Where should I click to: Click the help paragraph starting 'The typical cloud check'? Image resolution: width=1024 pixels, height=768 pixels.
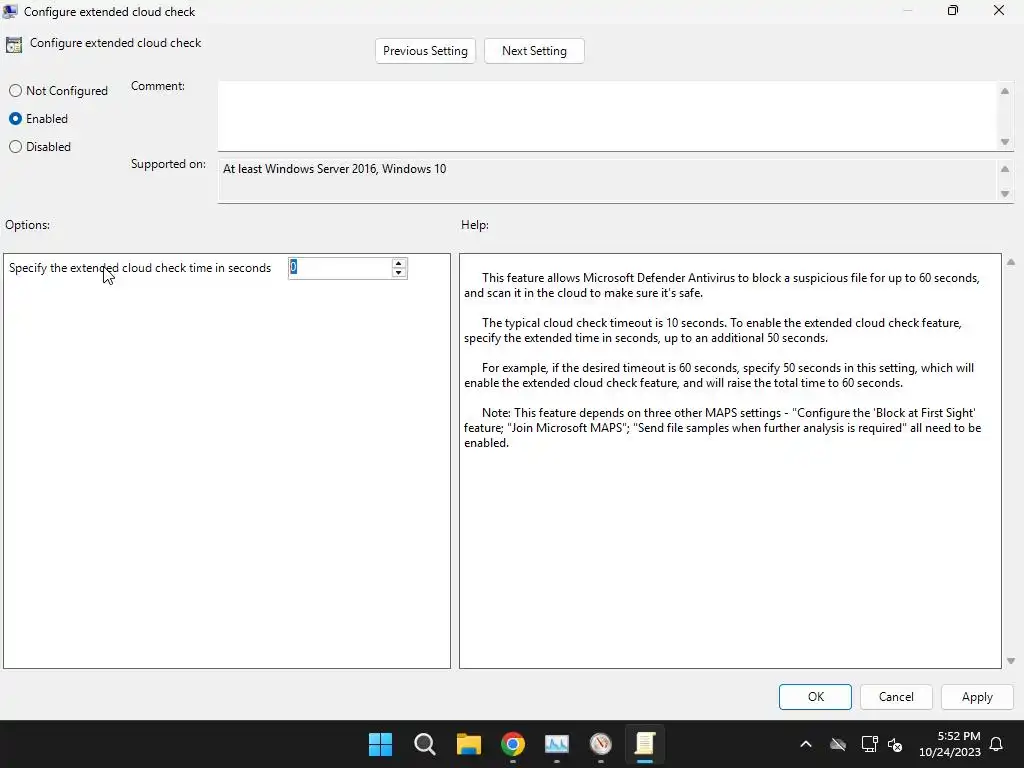tap(712, 330)
